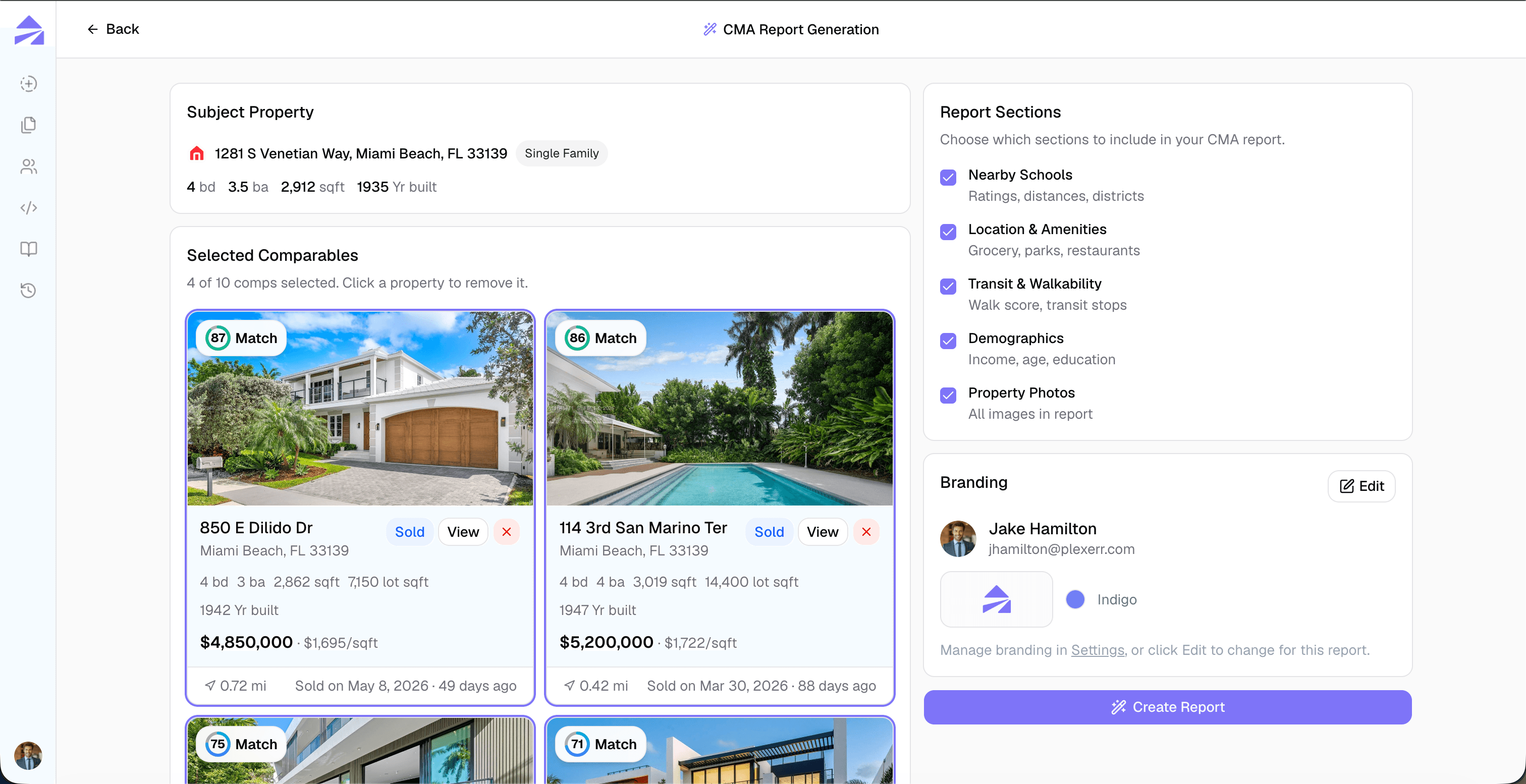Image resolution: width=1526 pixels, height=784 pixels.
Task: Open the documents copy icon in sidebar
Action: [28, 125]
